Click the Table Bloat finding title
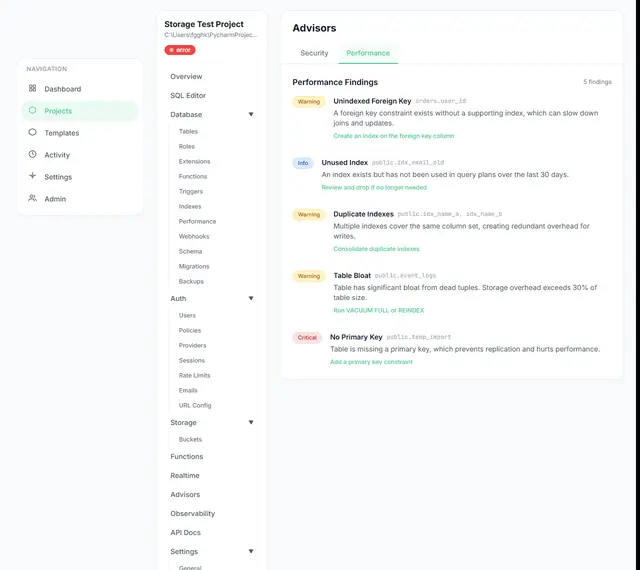Screen dimensions: 640x570 click(352, 276)
